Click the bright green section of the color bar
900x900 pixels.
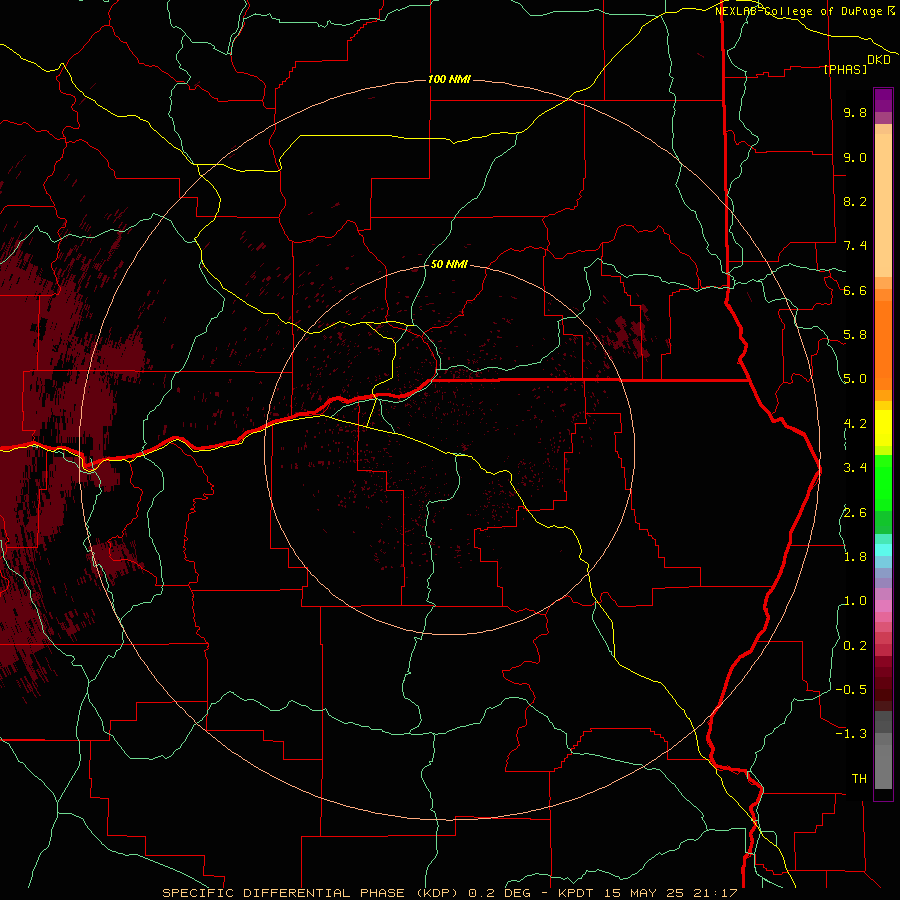tap(883, 482)
